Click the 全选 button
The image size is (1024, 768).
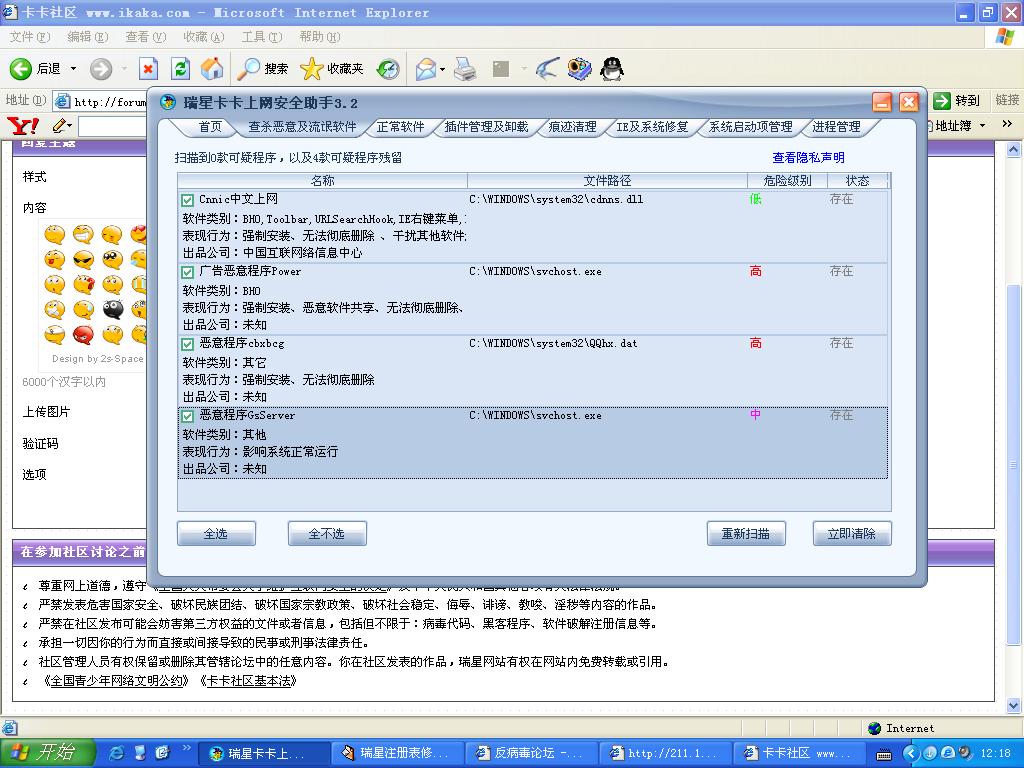(x=216, y=534)
